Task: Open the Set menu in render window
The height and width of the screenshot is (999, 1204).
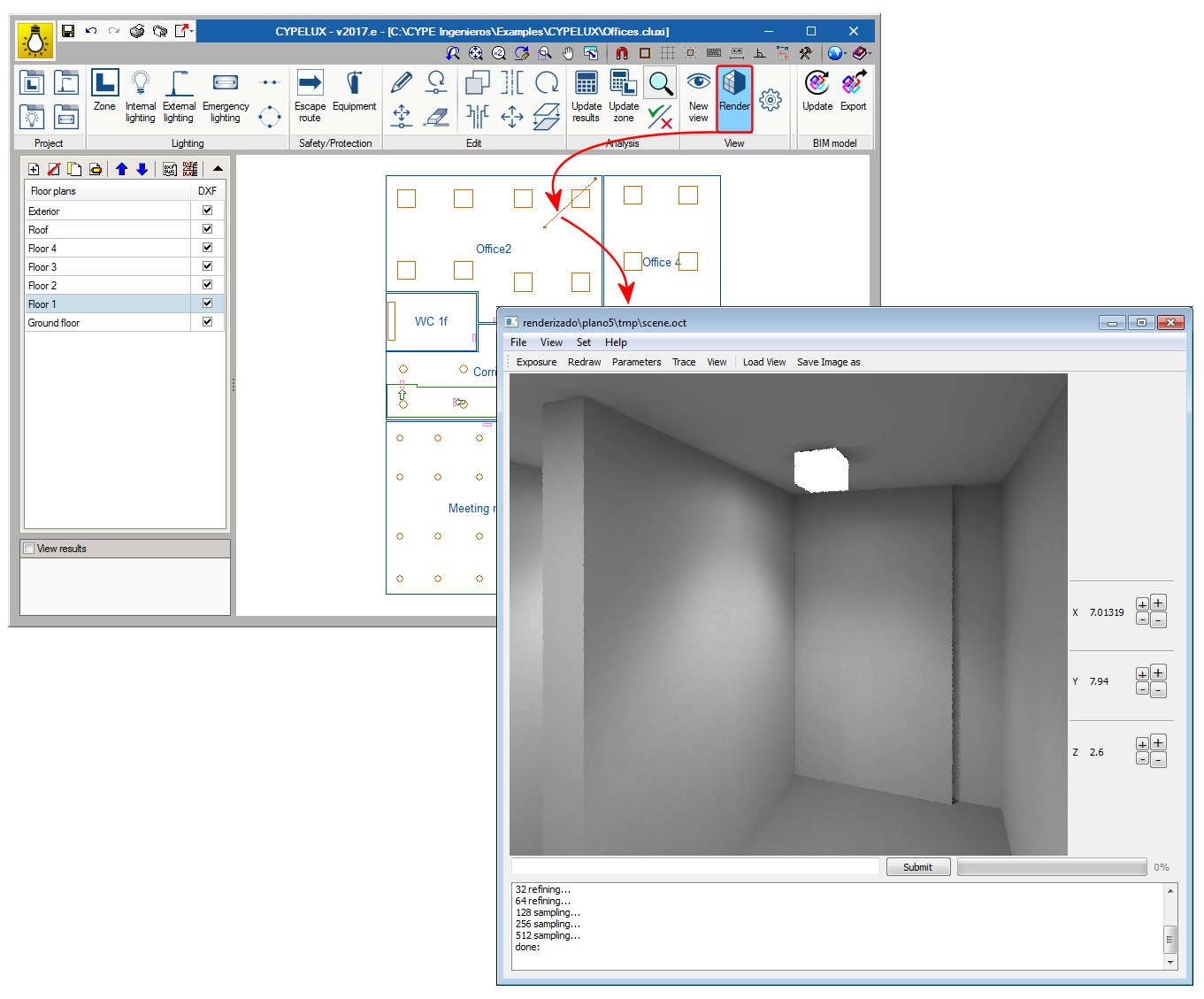Action: point(583,342)
